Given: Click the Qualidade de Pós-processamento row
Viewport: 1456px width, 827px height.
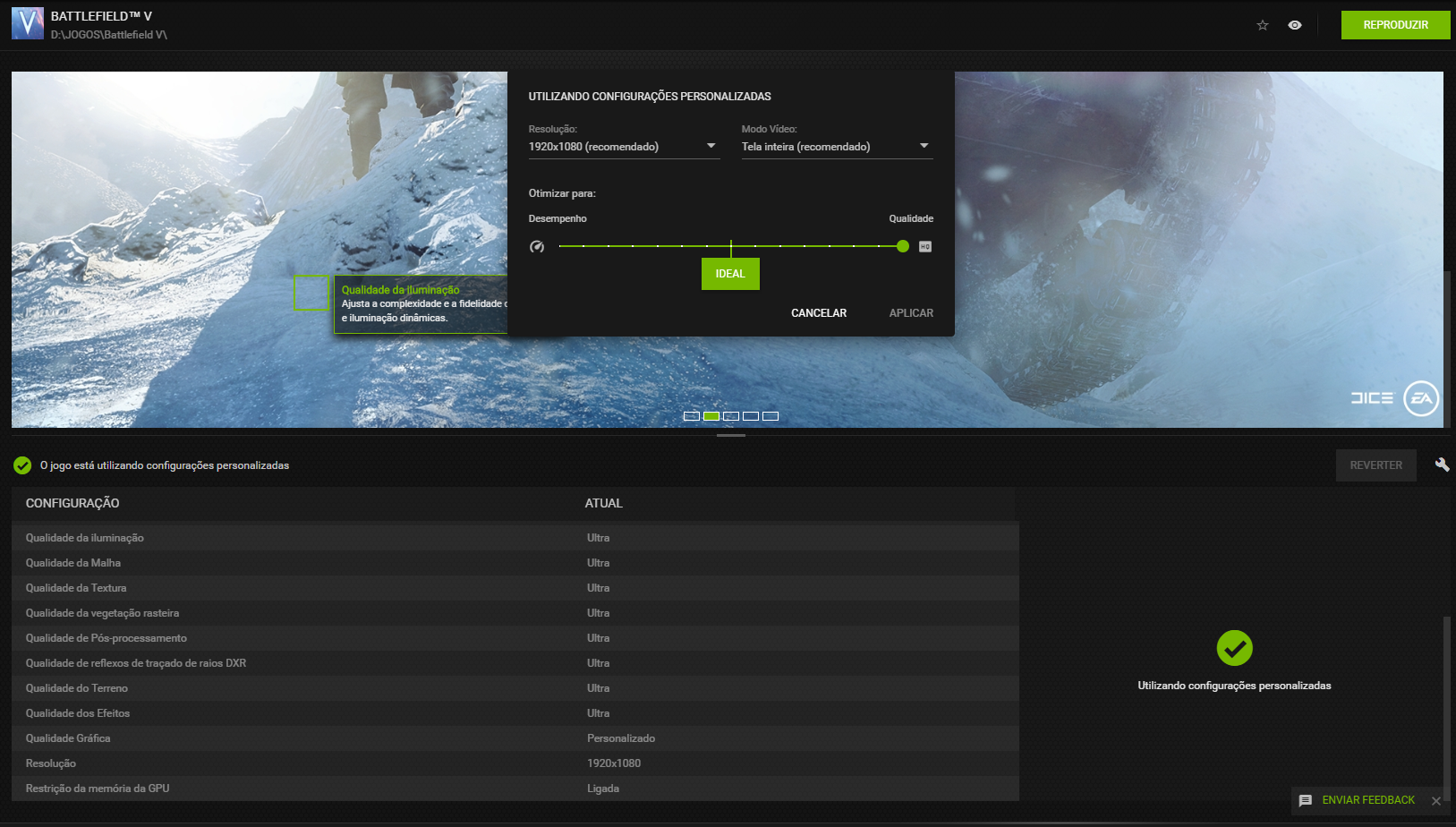Looking at the screenshot, I should click(515, 638).
